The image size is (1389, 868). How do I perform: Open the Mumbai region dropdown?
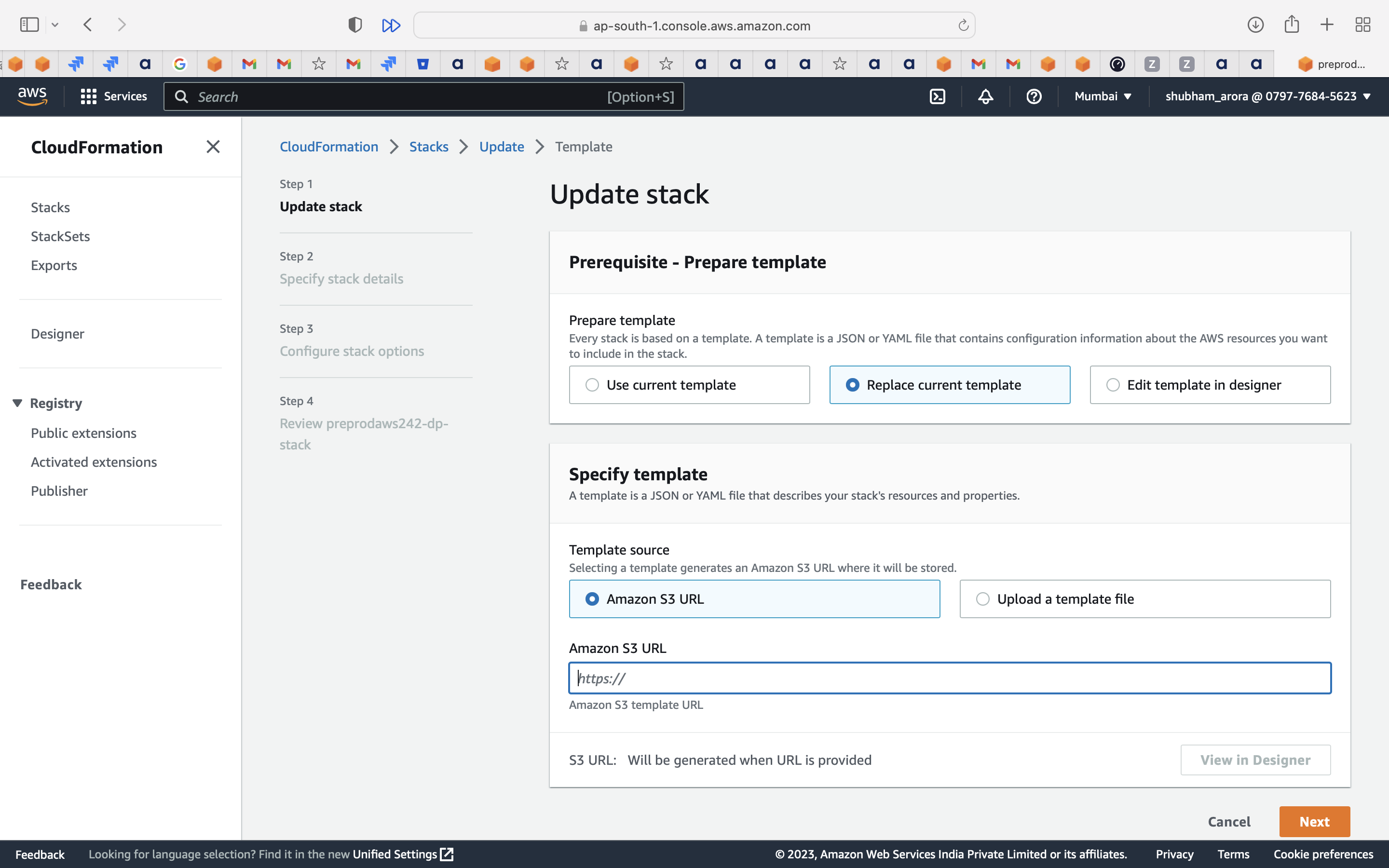tap(1103, 96)
